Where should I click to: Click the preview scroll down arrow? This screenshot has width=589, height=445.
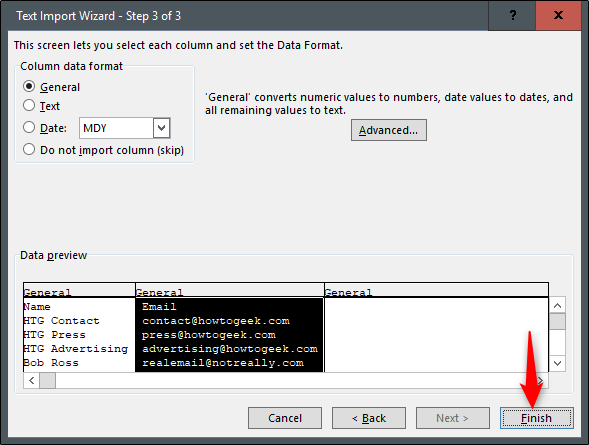pyautogui.click(x=557, y=363)
